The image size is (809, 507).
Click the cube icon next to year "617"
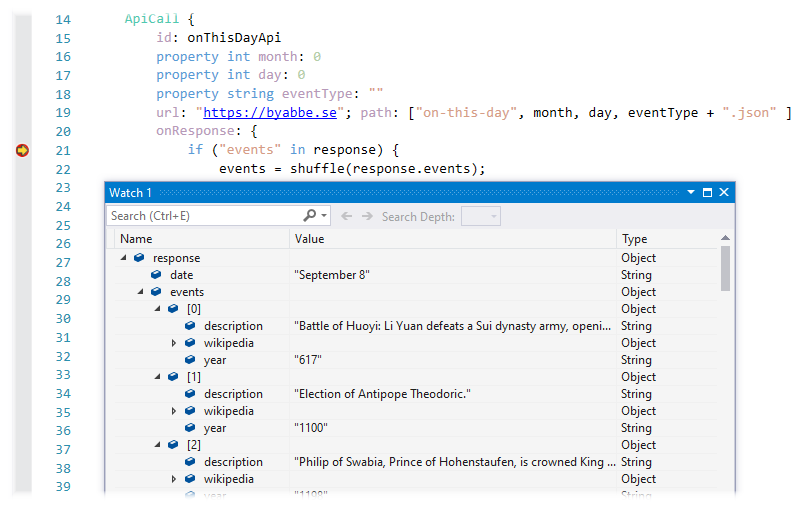point(190,360)
